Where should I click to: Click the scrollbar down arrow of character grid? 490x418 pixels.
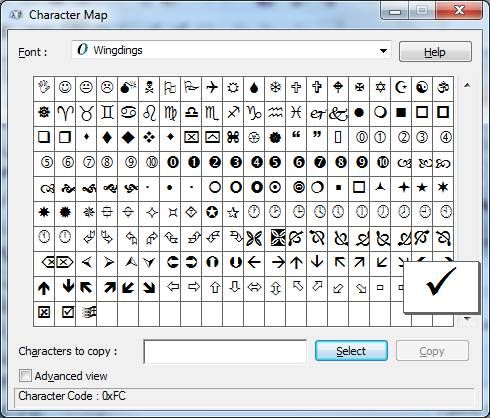click(x=467, y=319)
